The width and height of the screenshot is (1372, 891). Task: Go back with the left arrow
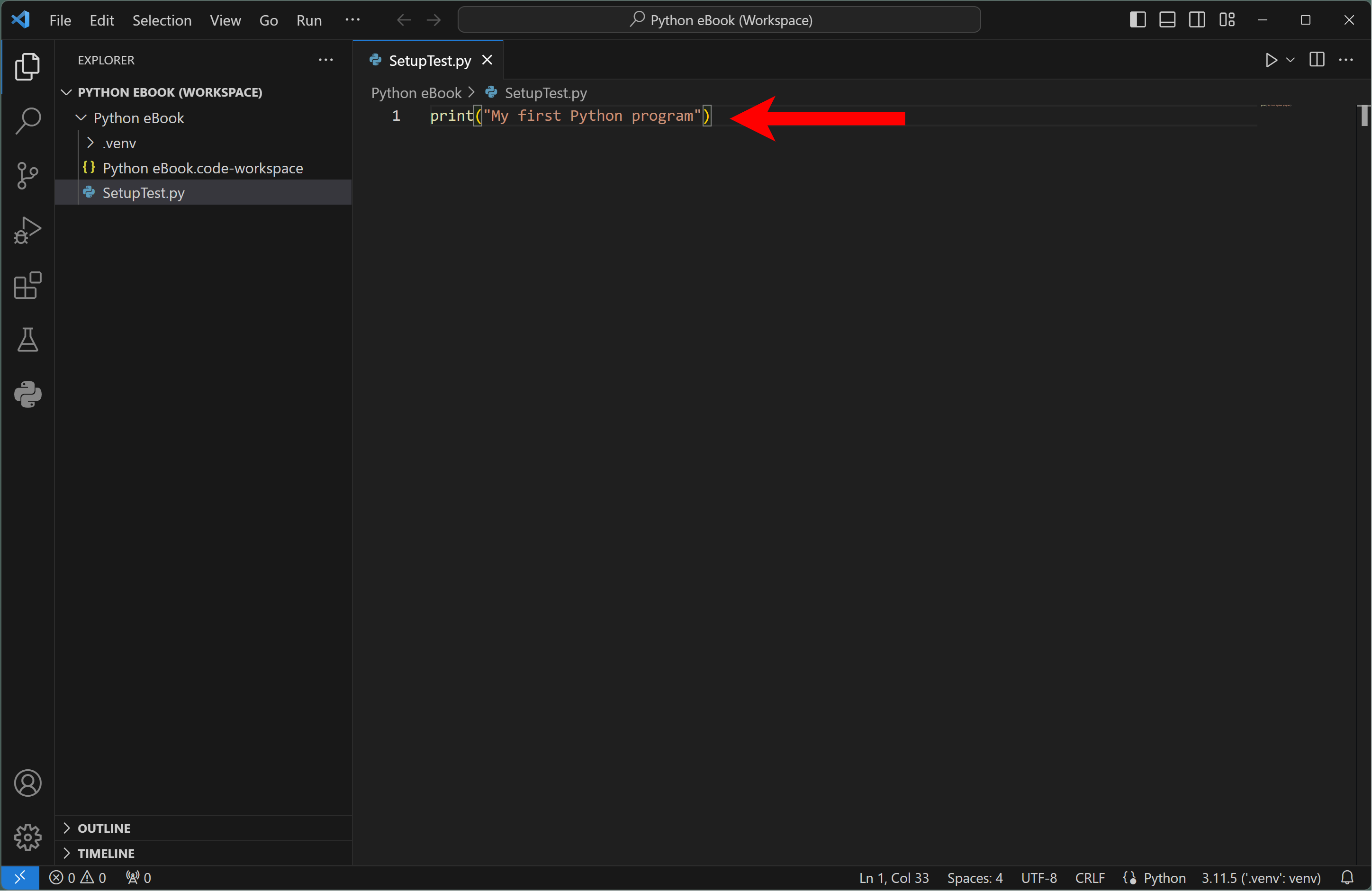click(404, 20)
